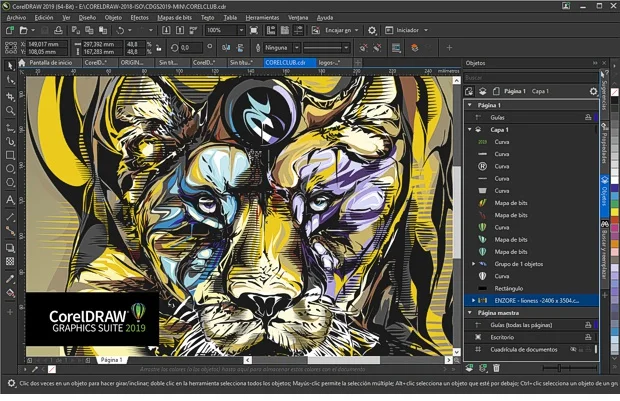Select the Transparency checkerboard tool
The width and height of the screenshot is (620, 401).
pyautogui.click(x=10, y=262)
